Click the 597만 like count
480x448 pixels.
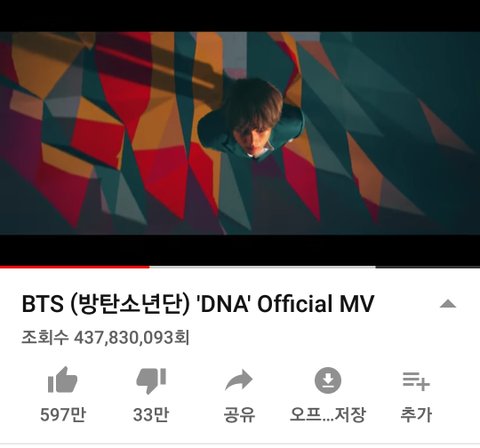click(63, 415)
